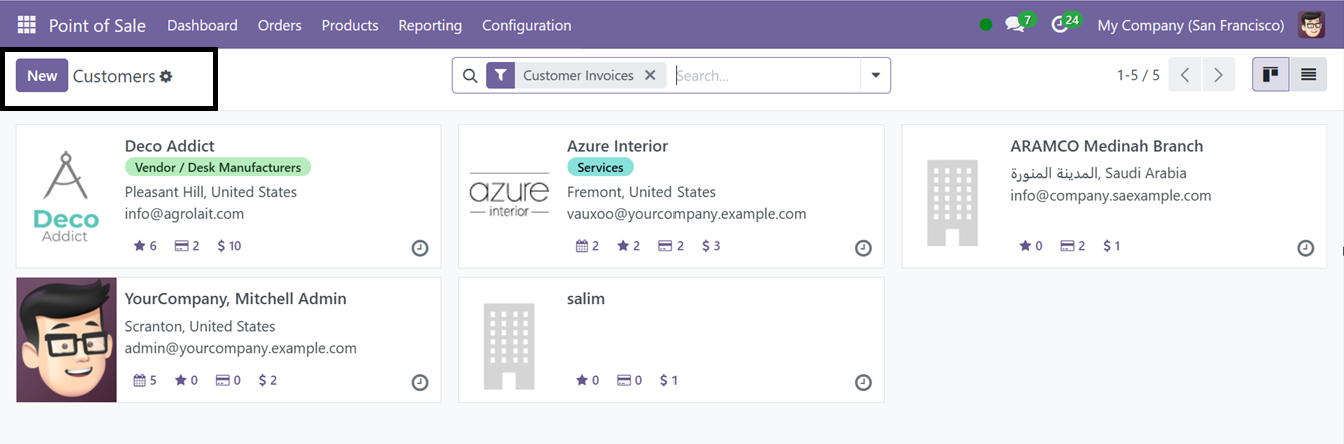Click Mitchell Admin's calendar meetings count 5
The height and width of the screenshot is (444, 1344).
(145, 380)
